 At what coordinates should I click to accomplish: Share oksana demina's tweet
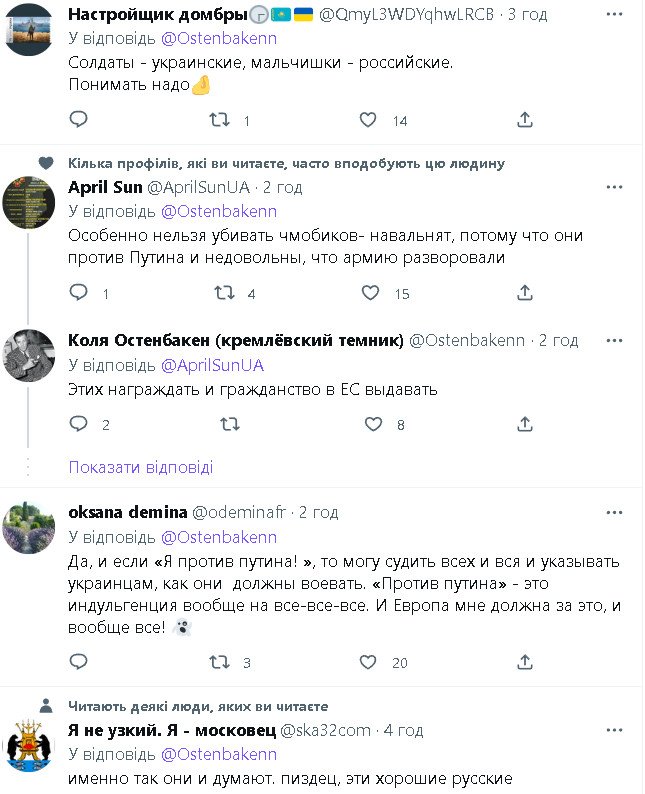pyautogui.click(x=525, y=661)
